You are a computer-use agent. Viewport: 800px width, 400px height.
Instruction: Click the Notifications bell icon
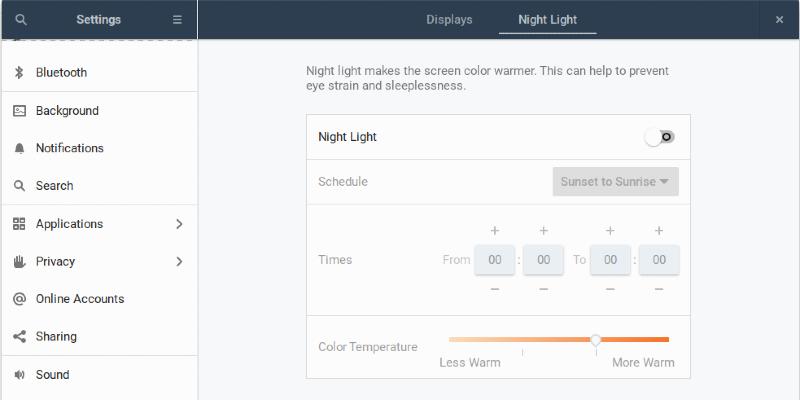click(x=19, y=148)
